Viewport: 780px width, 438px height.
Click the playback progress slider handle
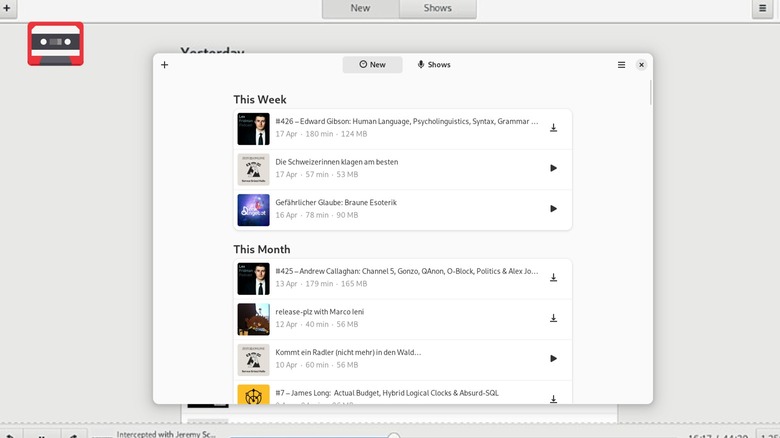tap(394, 435)
